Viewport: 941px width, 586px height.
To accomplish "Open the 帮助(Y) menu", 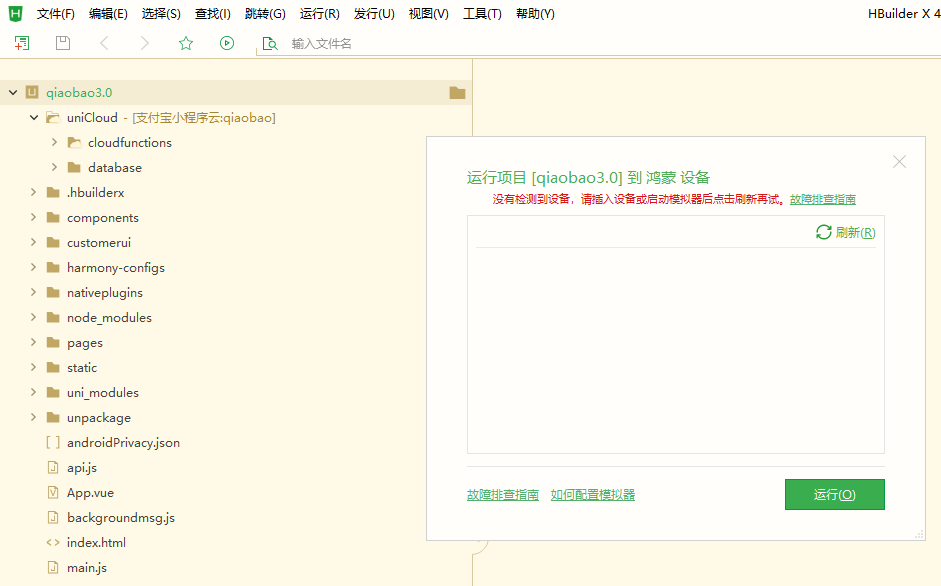I will pos(535,14).
